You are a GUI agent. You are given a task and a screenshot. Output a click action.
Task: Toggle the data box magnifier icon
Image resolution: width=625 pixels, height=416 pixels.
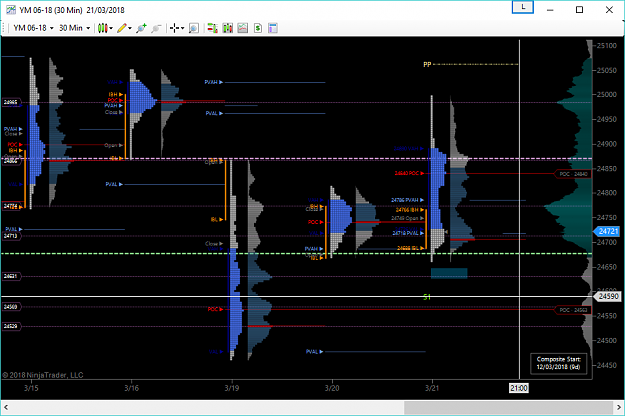pyautogui.click(x=194, y=28)
